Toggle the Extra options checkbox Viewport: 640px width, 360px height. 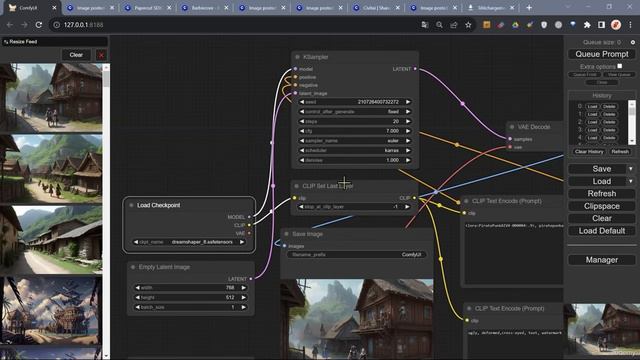point(620,66)
